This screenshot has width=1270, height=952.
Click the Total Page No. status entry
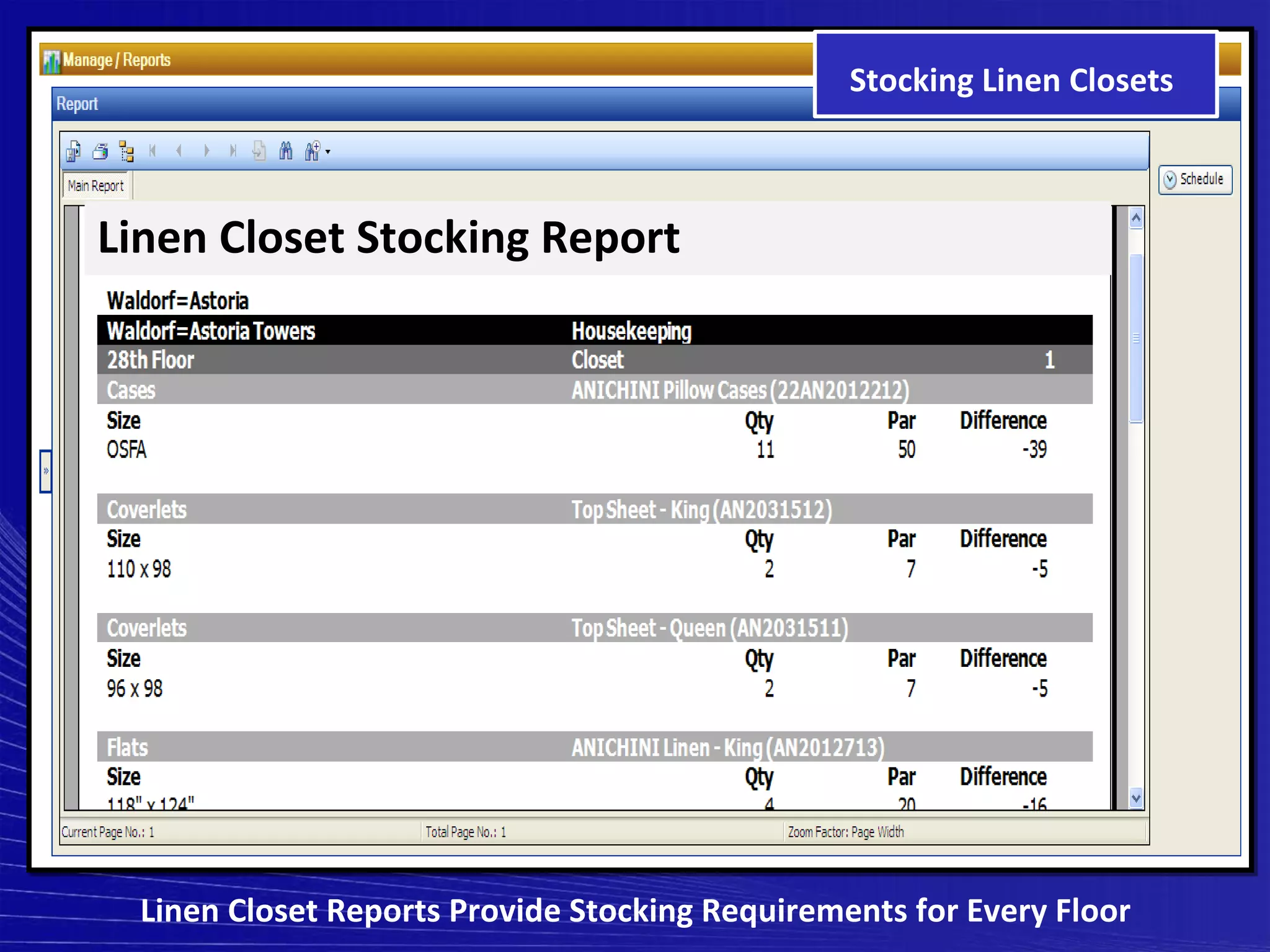(466, 832)
